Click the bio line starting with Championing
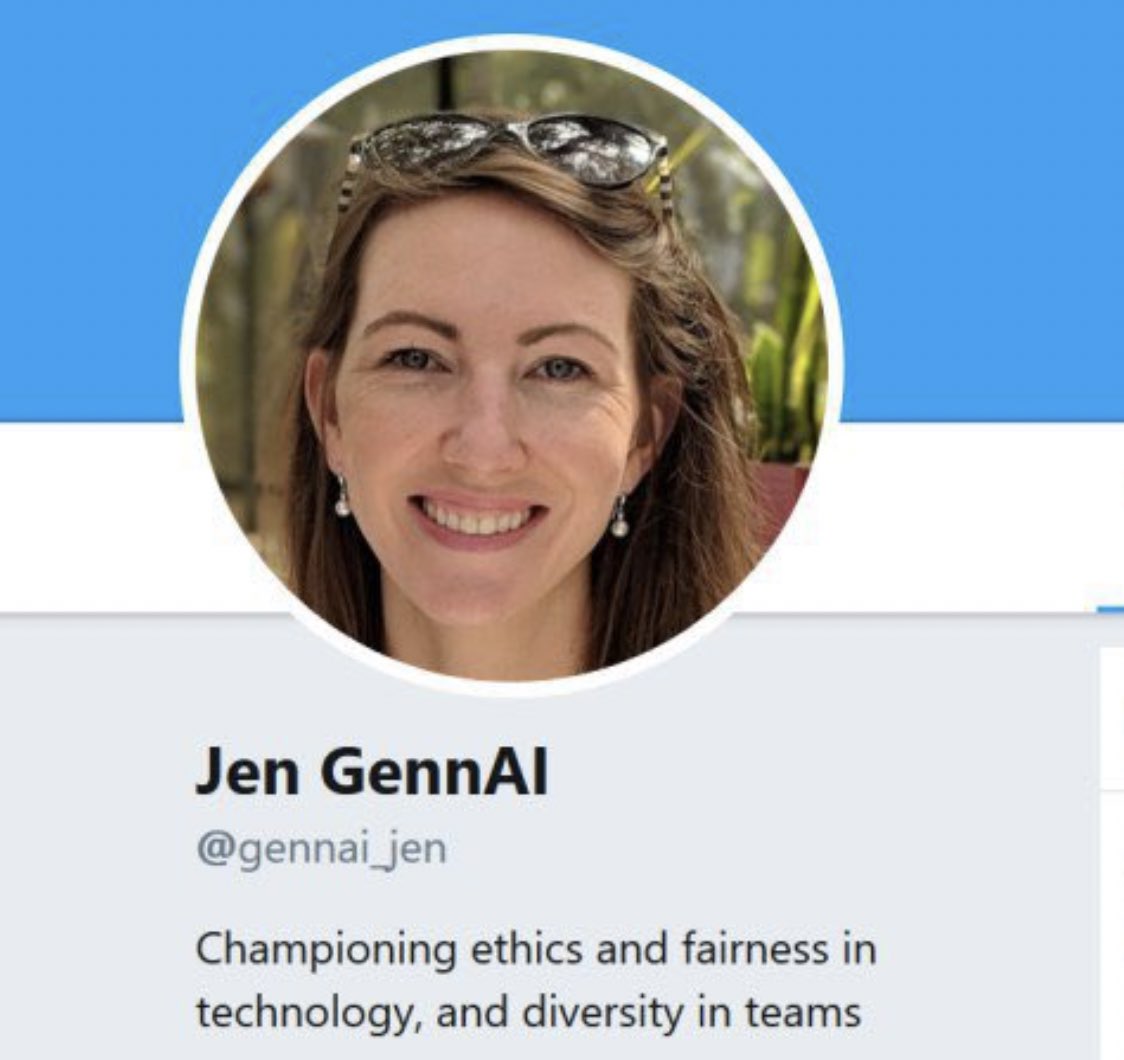This screenshot has height=1060, width=1124. click(x=536, y=949)
